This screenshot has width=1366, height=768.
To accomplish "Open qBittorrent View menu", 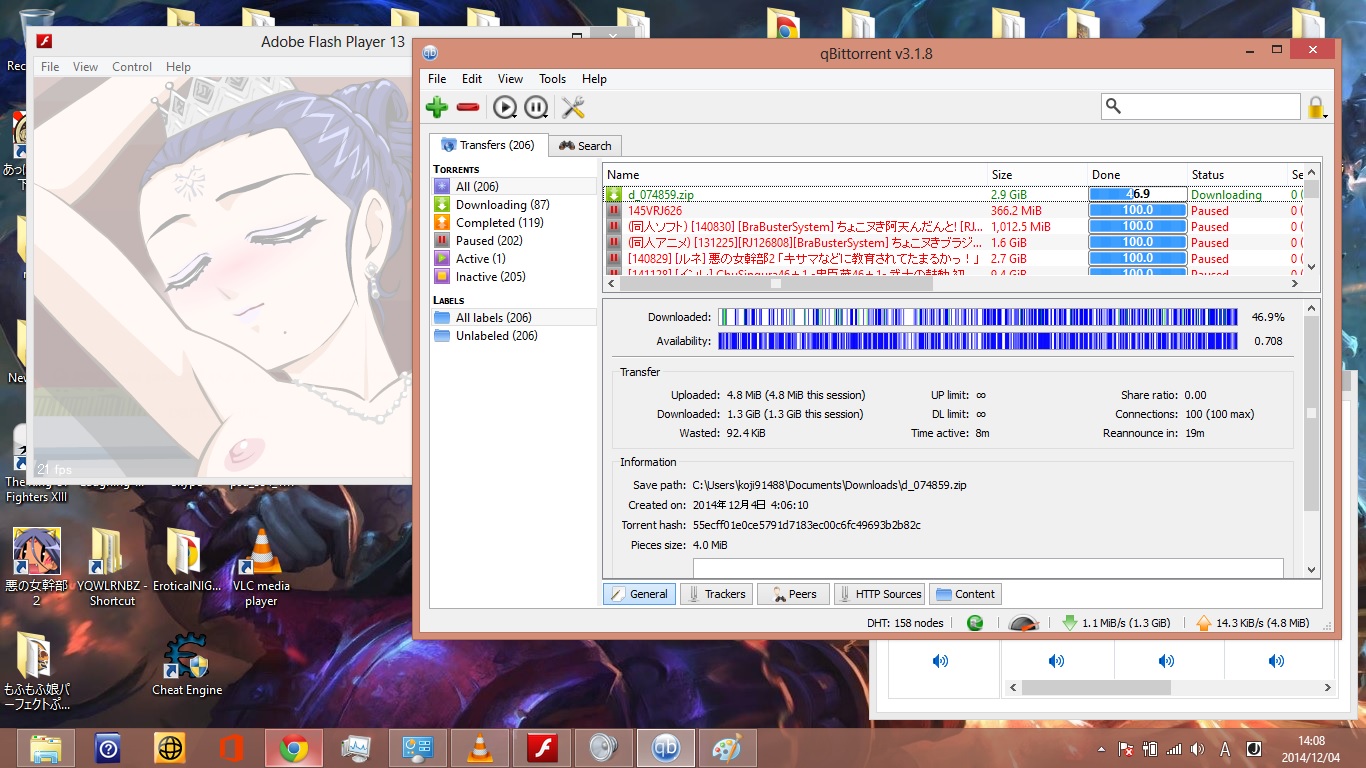I will pos(510,79).
